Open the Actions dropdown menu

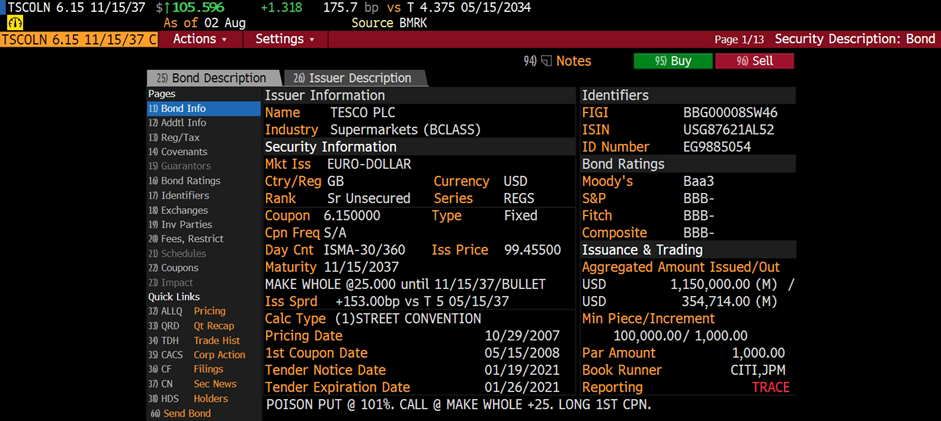(200, 39)
